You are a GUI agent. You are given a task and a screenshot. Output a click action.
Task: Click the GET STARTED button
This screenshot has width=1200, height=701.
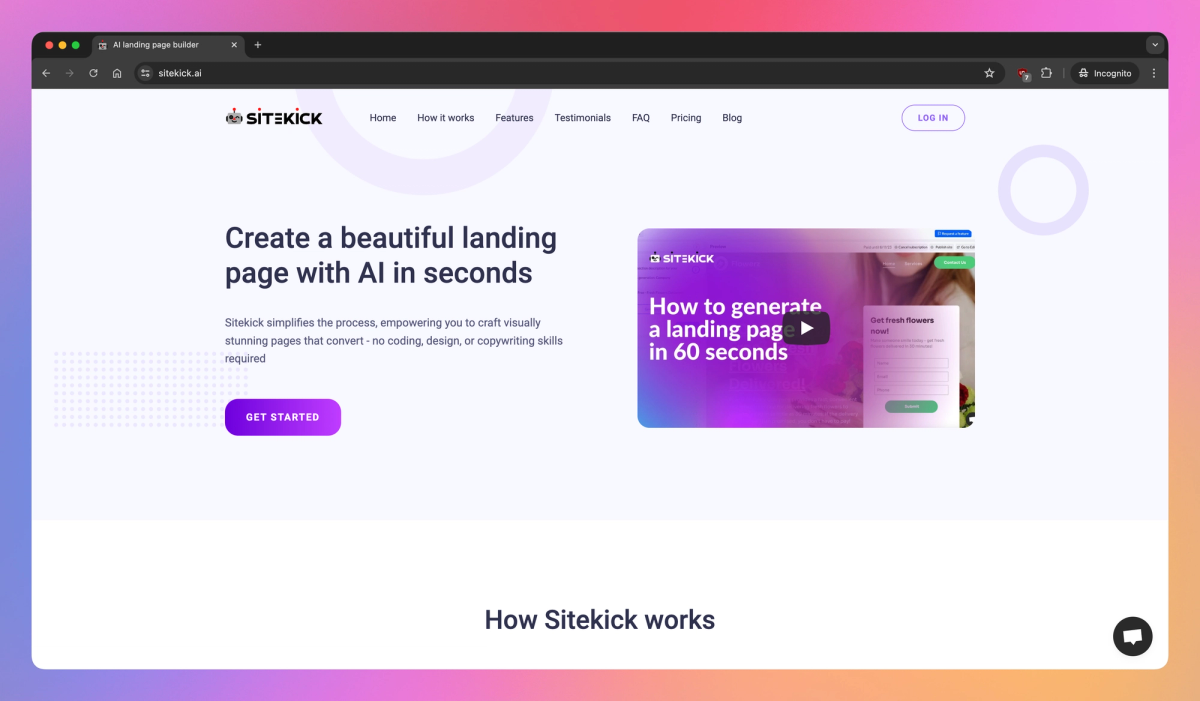click(283, 417)
